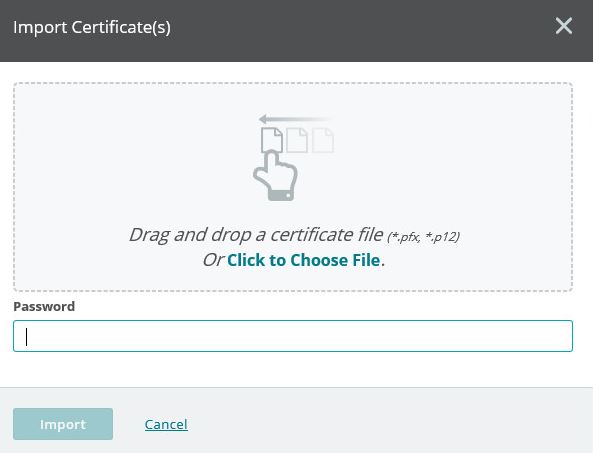Click the Password field label
The width and height of the screenshot is (593, 453).
(44, 306)
